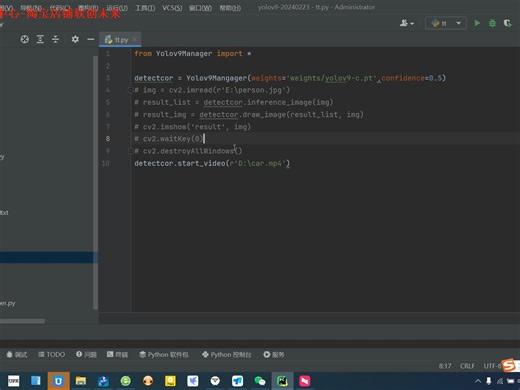This screenshot has width=520, height=390.
Task: Open project panel gear settings
Action: tap(75, 39)
